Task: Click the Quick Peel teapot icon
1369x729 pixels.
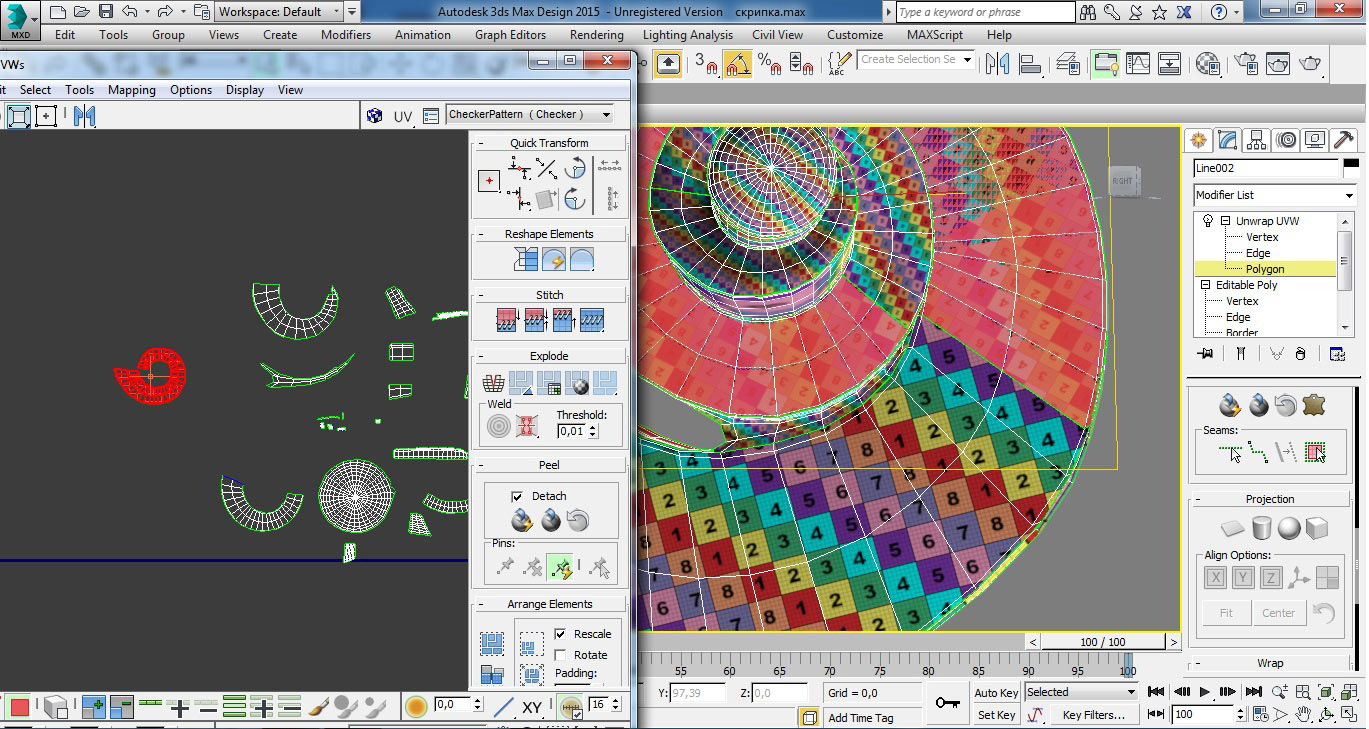Action: [x=521, y=520]
